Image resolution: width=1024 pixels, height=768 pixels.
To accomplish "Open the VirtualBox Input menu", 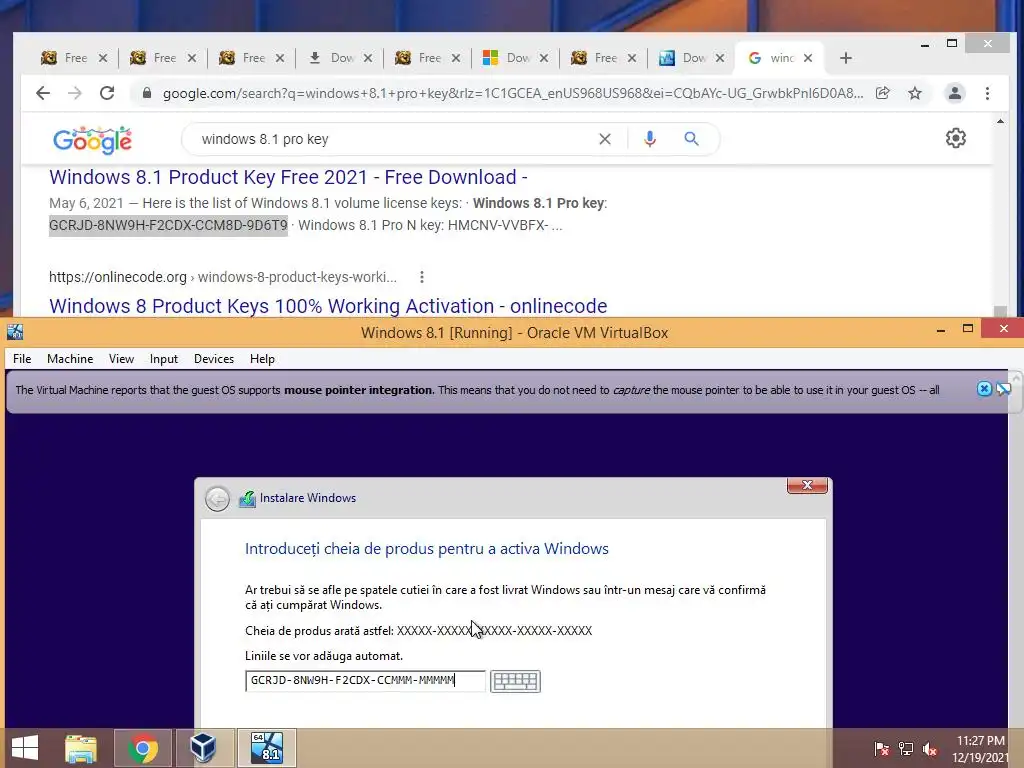I will click(x=163, y=359).
